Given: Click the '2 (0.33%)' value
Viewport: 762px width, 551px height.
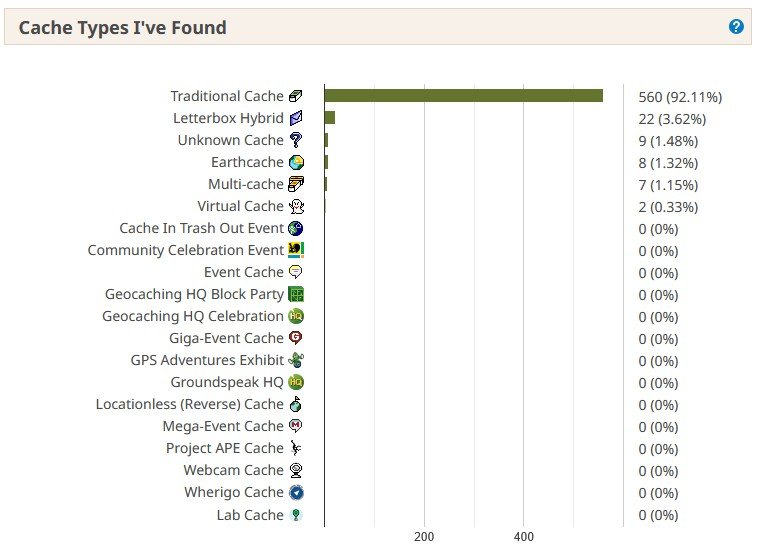Looking at the screenshot, I should (x=668, y=207).
